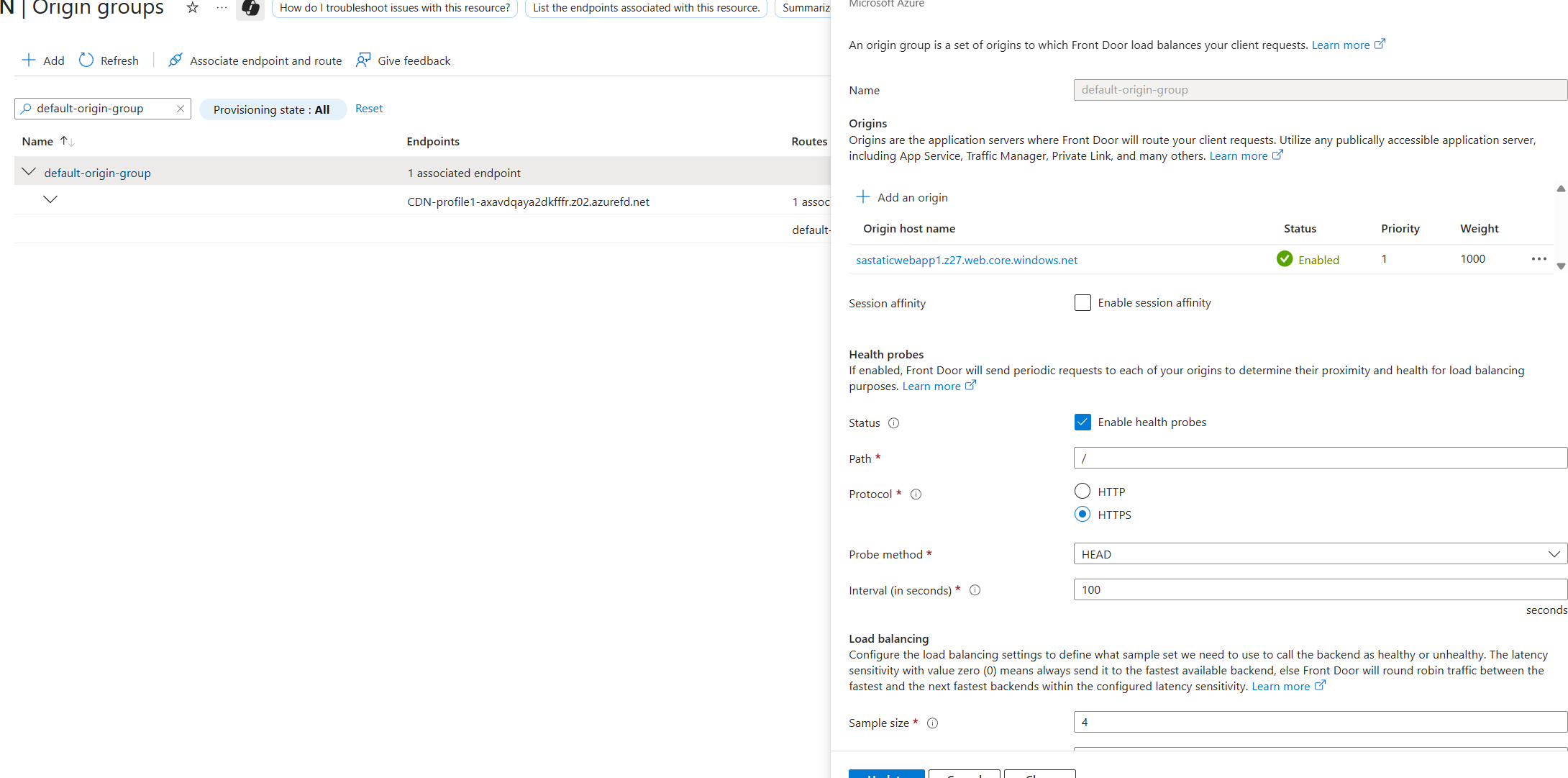This screenshot has width=1568, height=778.
Task: Open the ellipsis menu beside the page title
Action: point(222,8)
